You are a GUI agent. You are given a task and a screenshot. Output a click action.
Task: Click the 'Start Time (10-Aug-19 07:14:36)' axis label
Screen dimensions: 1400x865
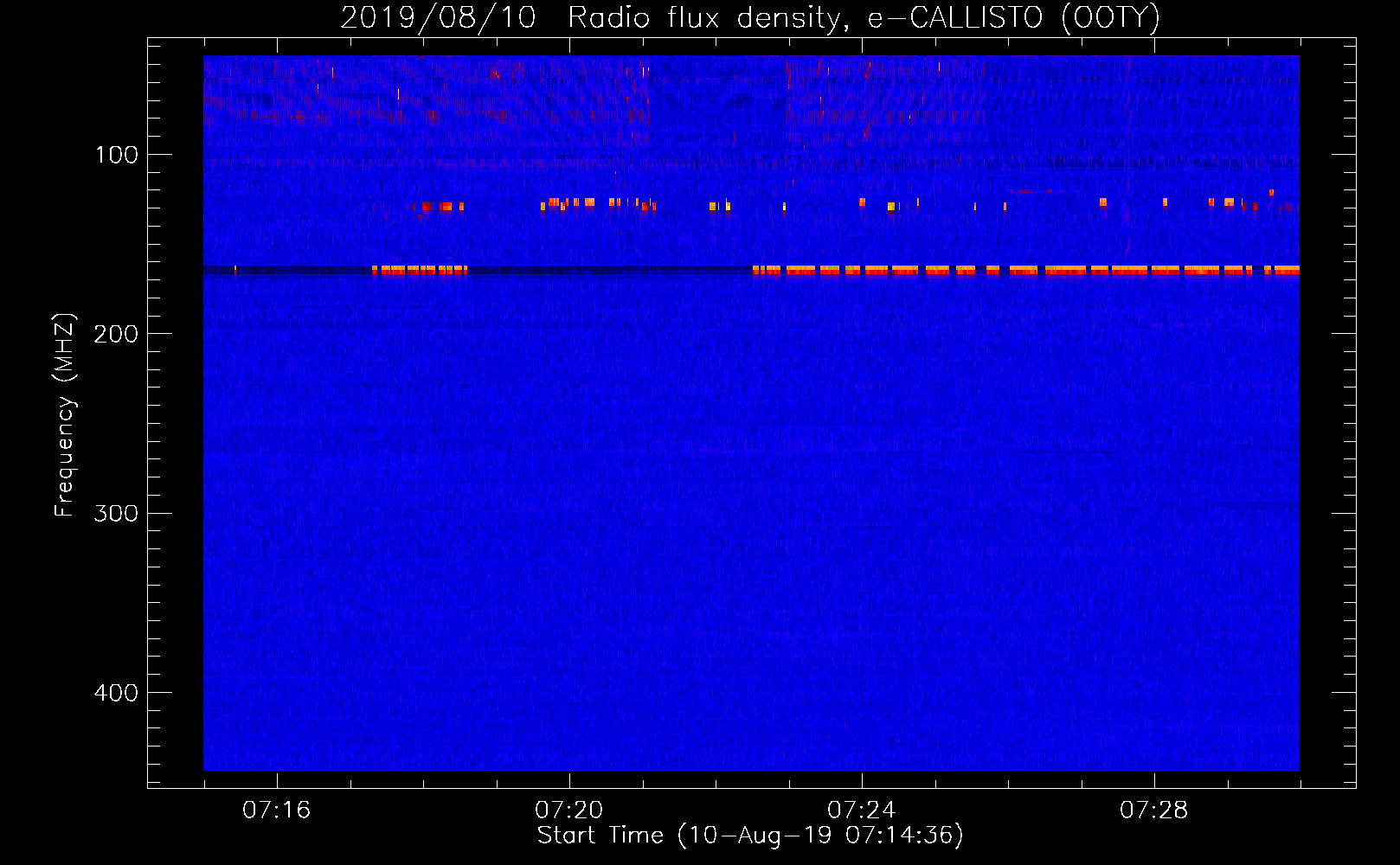pyautogui.click(x=750, y=836)
